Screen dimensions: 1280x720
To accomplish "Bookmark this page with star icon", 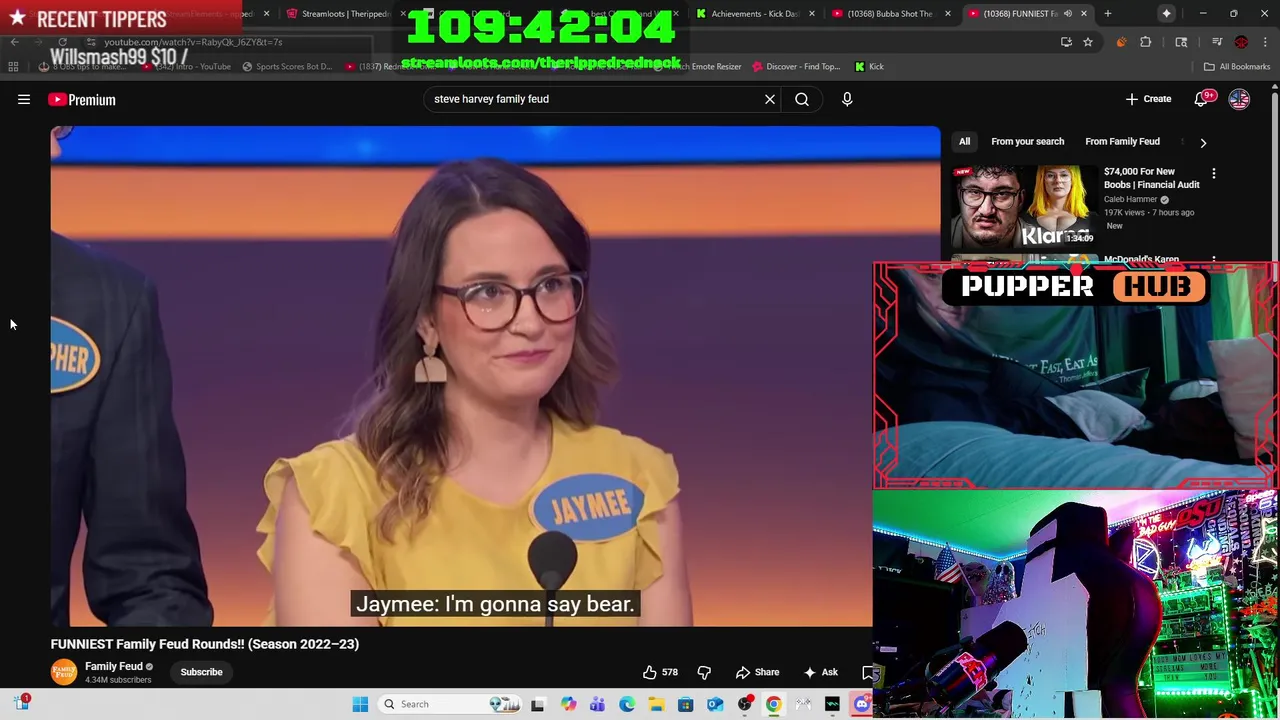I will (1088, 42).
